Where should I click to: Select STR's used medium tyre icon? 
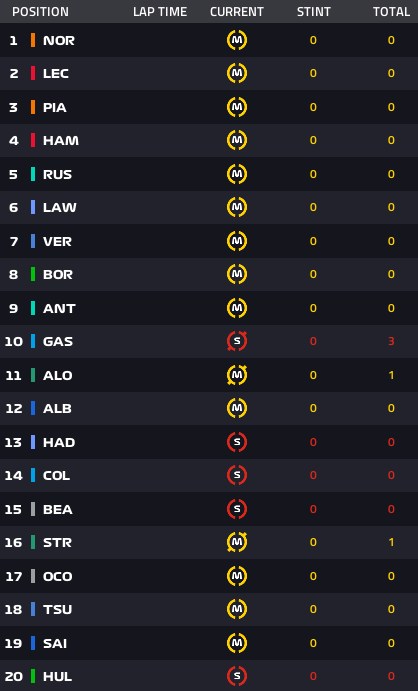point(237,542)
